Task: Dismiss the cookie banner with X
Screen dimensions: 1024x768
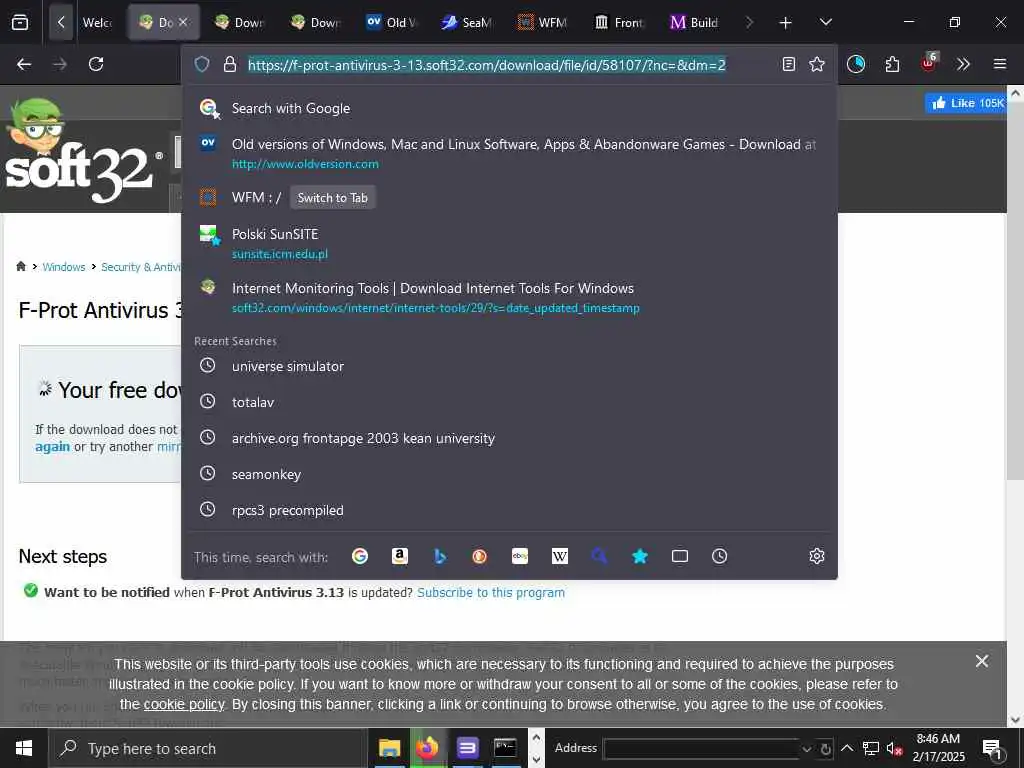Action: 982,661
